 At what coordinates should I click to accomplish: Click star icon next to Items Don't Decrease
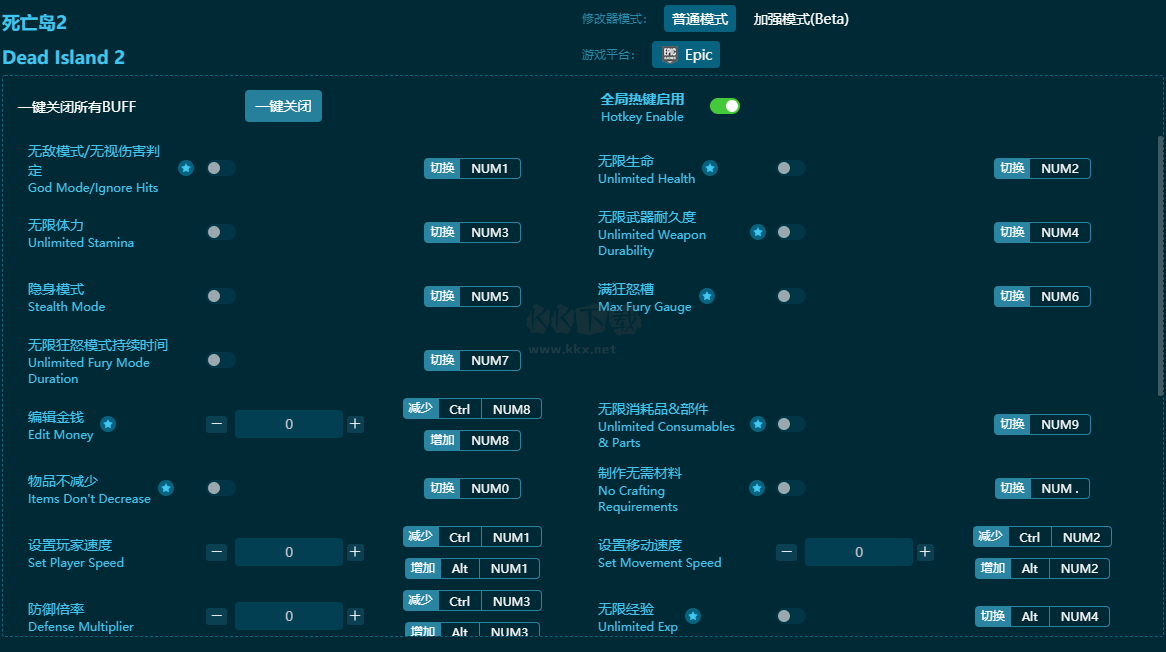click(166, 488)
